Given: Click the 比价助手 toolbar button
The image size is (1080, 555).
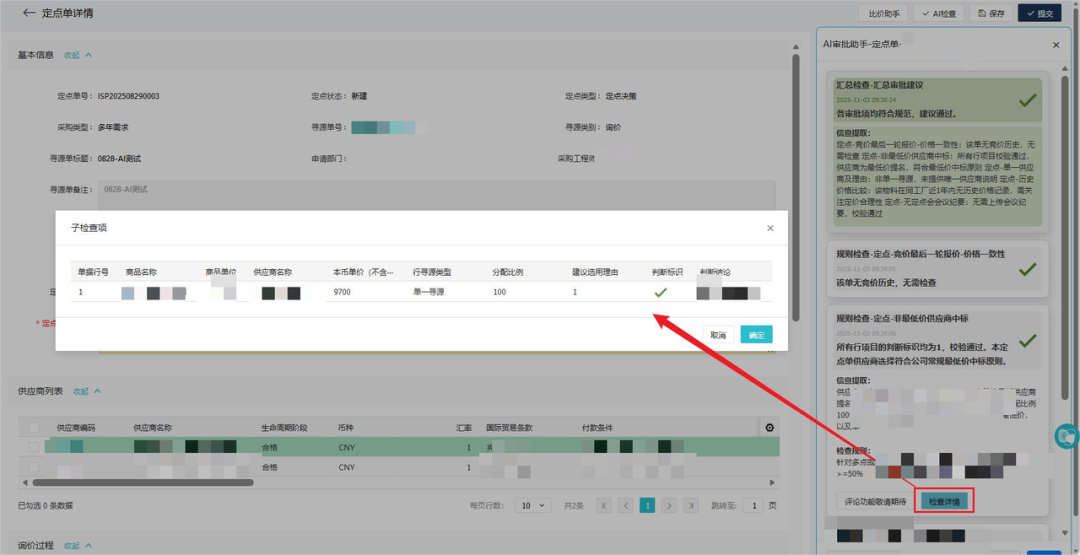Looking at the screenshot, I should [x=883, y=14].
